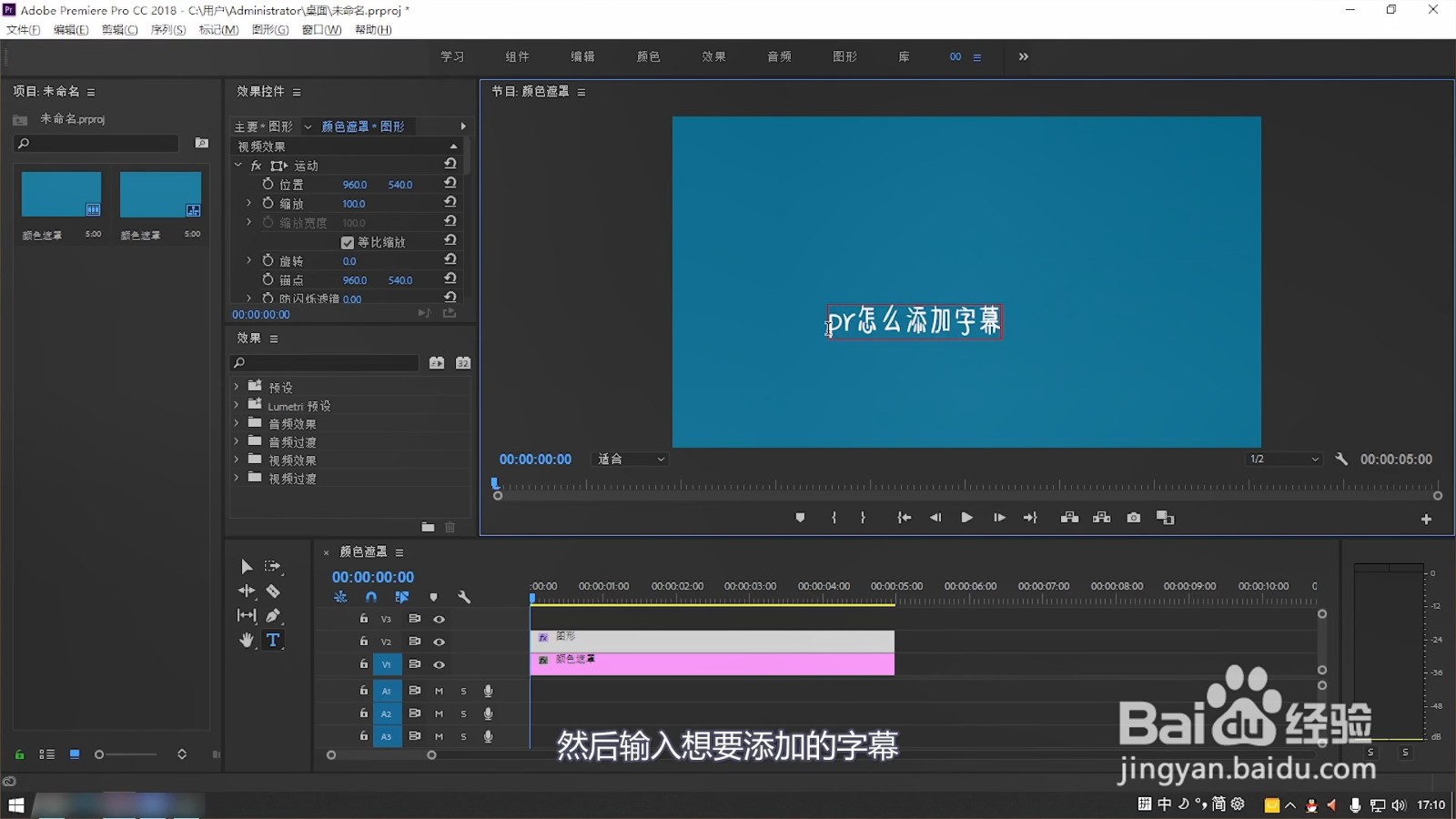
Task: Click the Extract button
Action: coord(1102,518)
